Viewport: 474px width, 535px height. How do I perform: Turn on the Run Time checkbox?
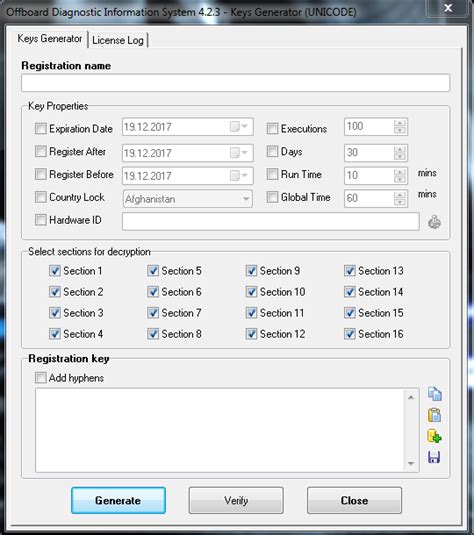coord(272,174)
